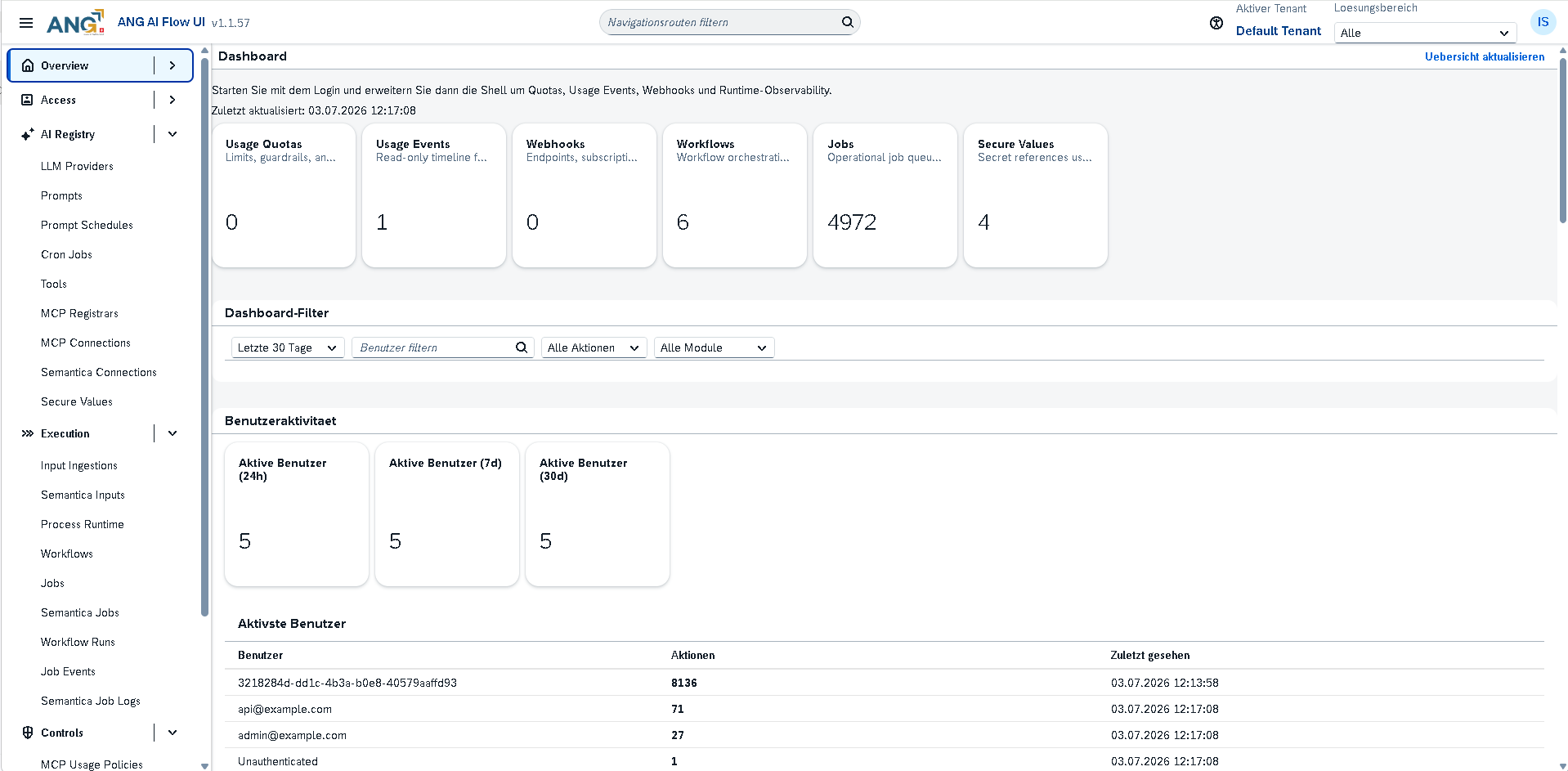The image size is (1568, 771).
Task: Select Workflow Runs in the sidebar
Action: coord(78,642)
